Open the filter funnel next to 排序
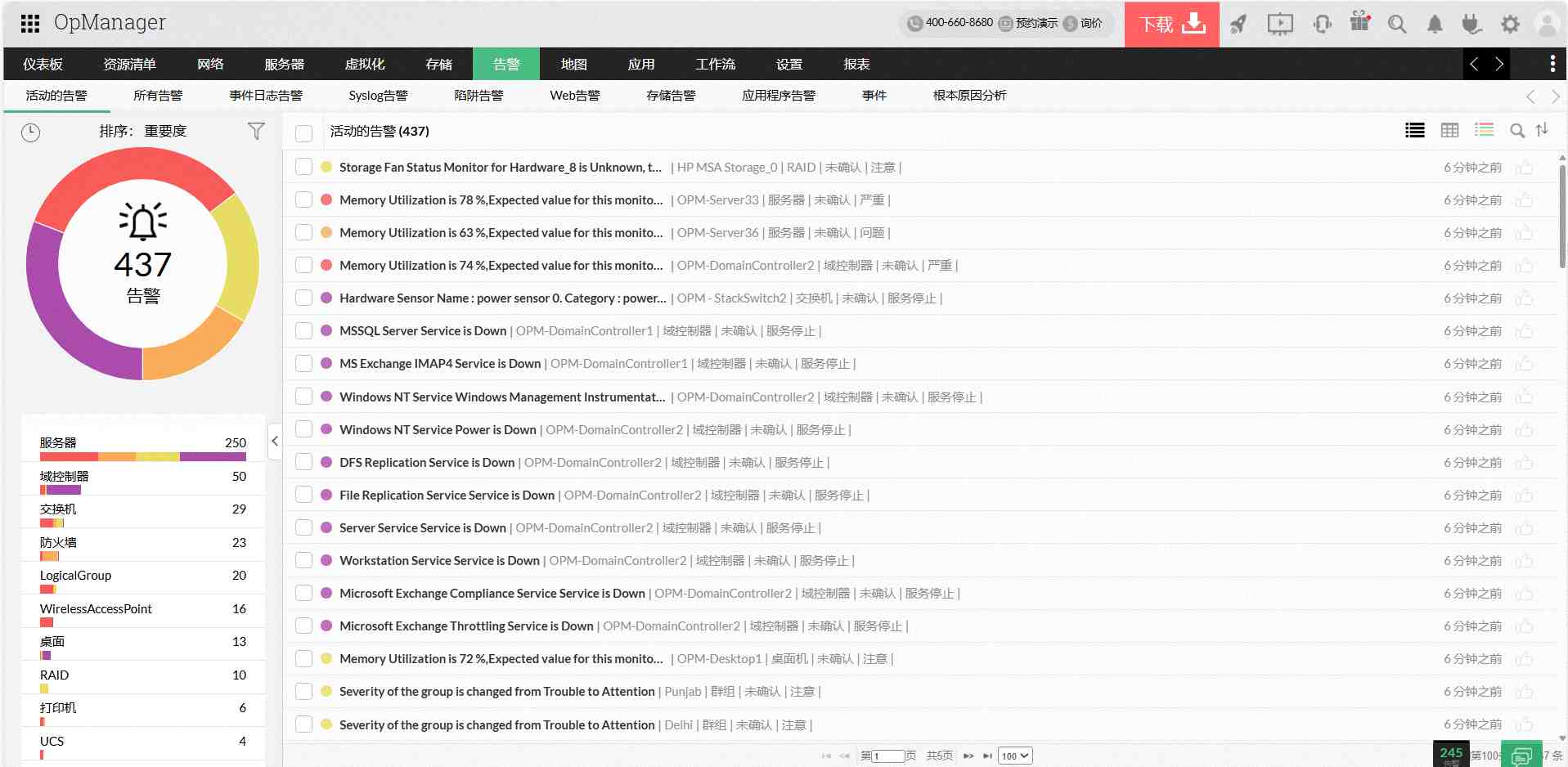The image size is (1568, 767). click(x=256, y=131)
